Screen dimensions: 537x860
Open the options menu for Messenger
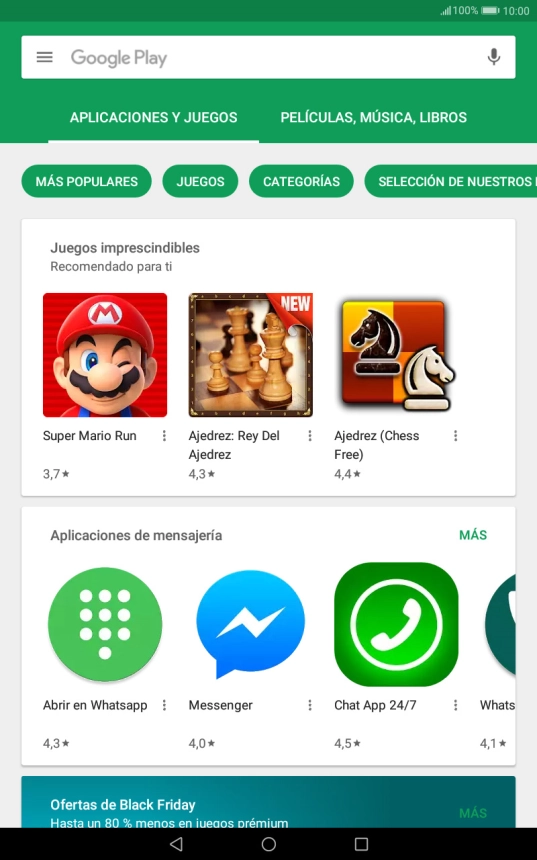[310, 705]
